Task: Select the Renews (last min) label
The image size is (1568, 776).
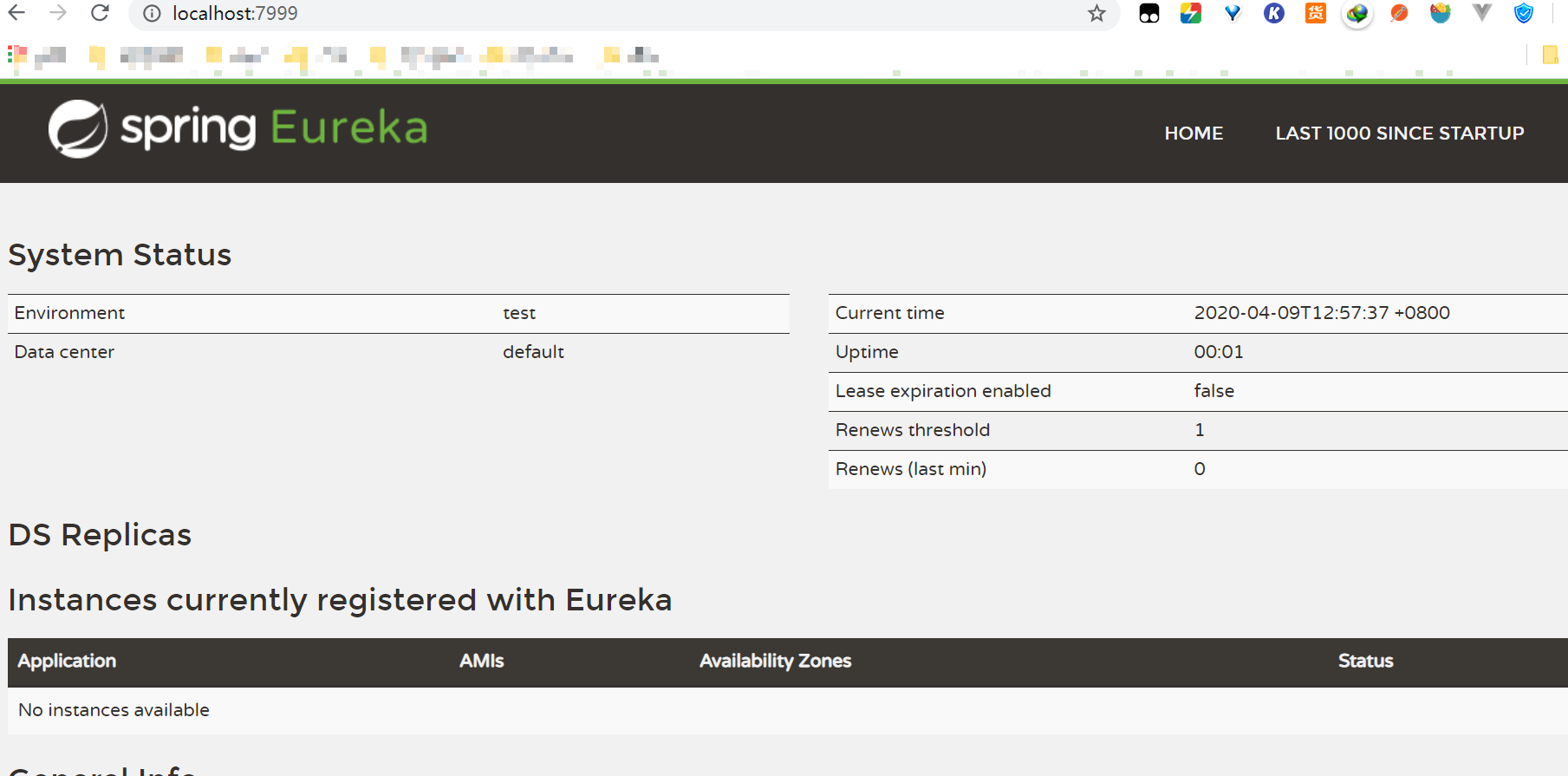Action: 911,469
